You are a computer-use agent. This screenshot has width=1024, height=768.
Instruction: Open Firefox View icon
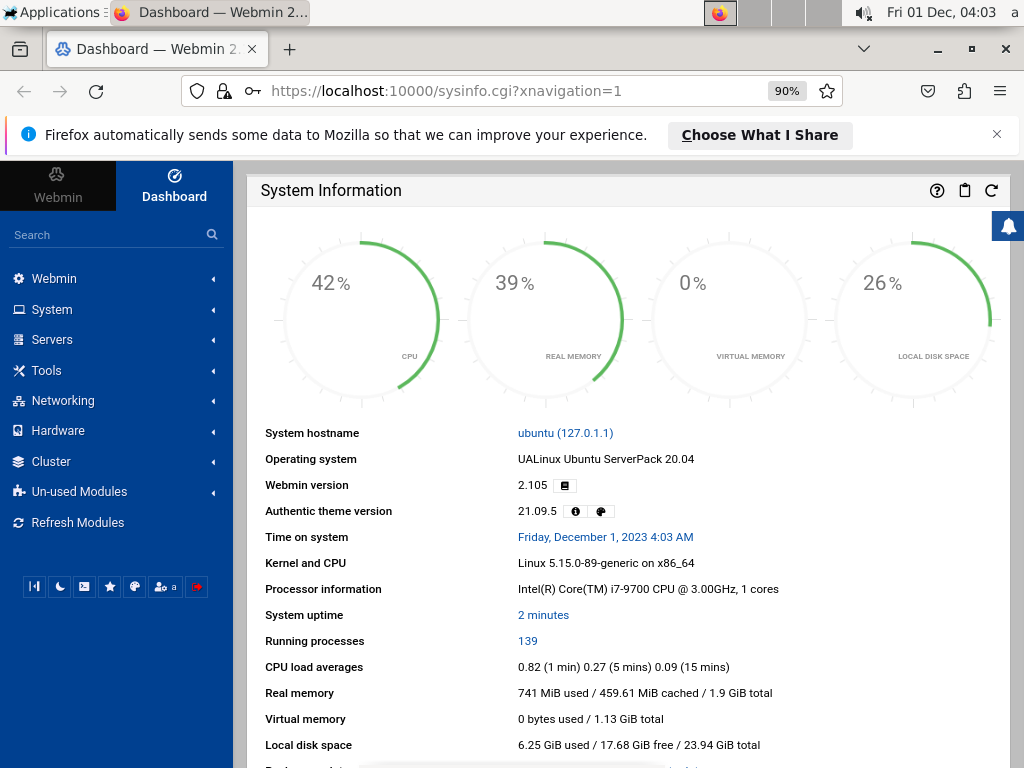pyautogui.click(x=20, y=50)
